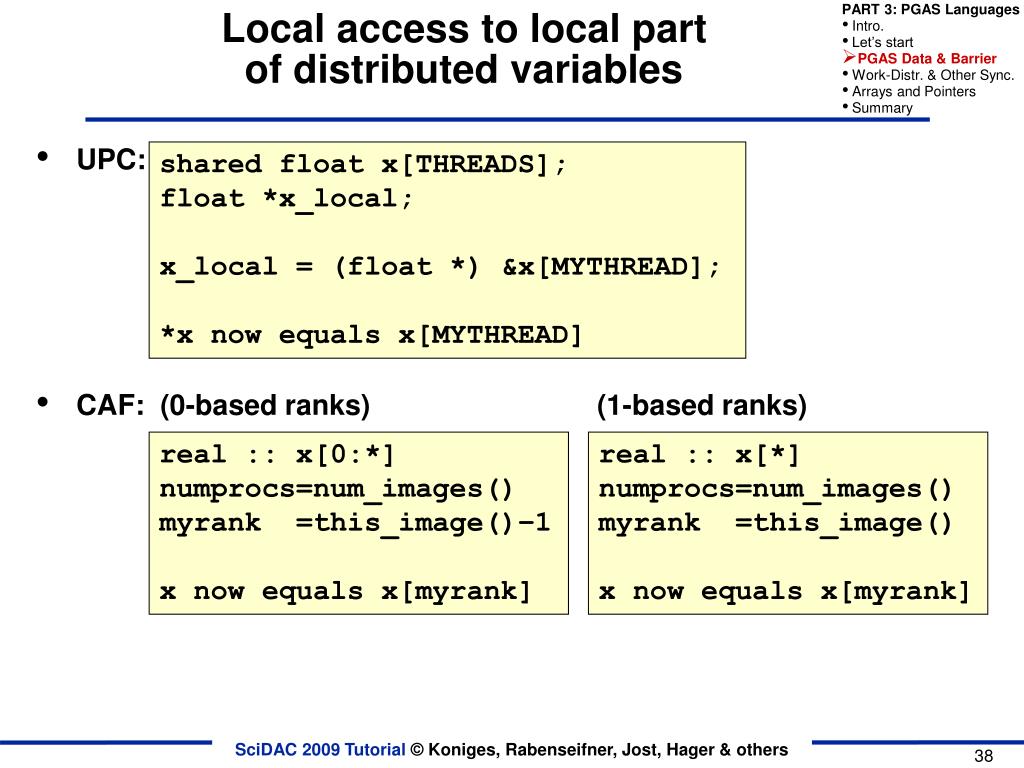
Task: Click the slide number 38
Action: coord(984,756)
